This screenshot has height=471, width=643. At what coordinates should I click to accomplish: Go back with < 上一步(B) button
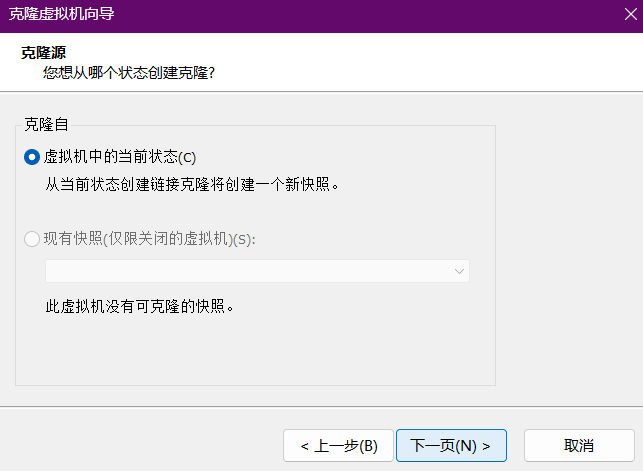[338, 446]
